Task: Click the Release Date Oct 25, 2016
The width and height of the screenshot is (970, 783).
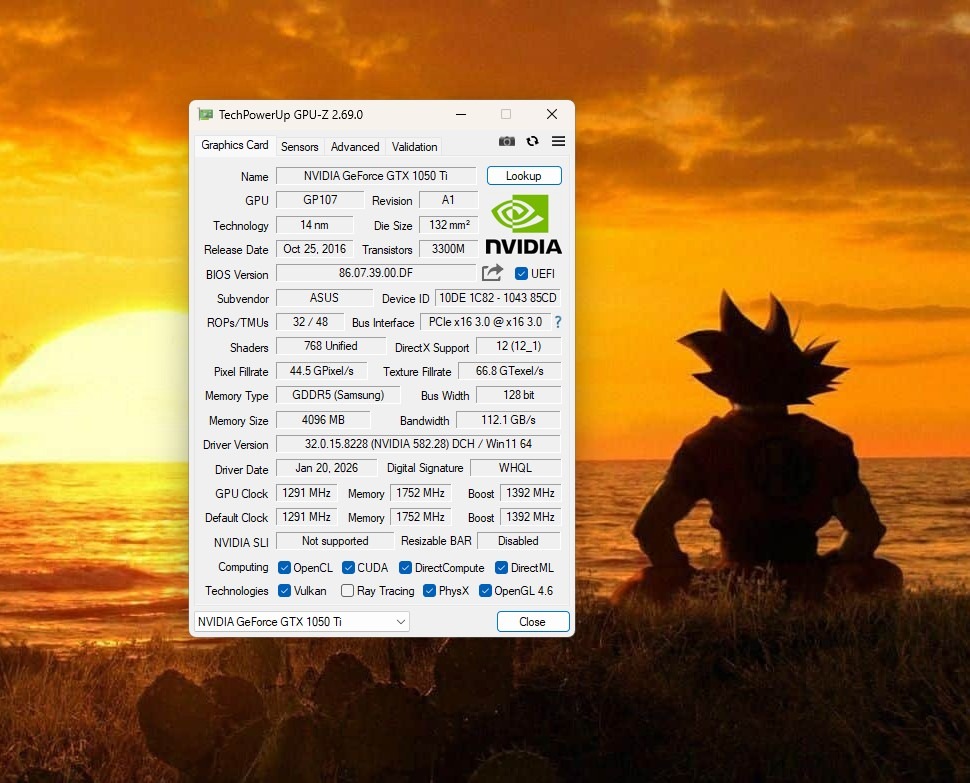Action: [x=314, y=249]
